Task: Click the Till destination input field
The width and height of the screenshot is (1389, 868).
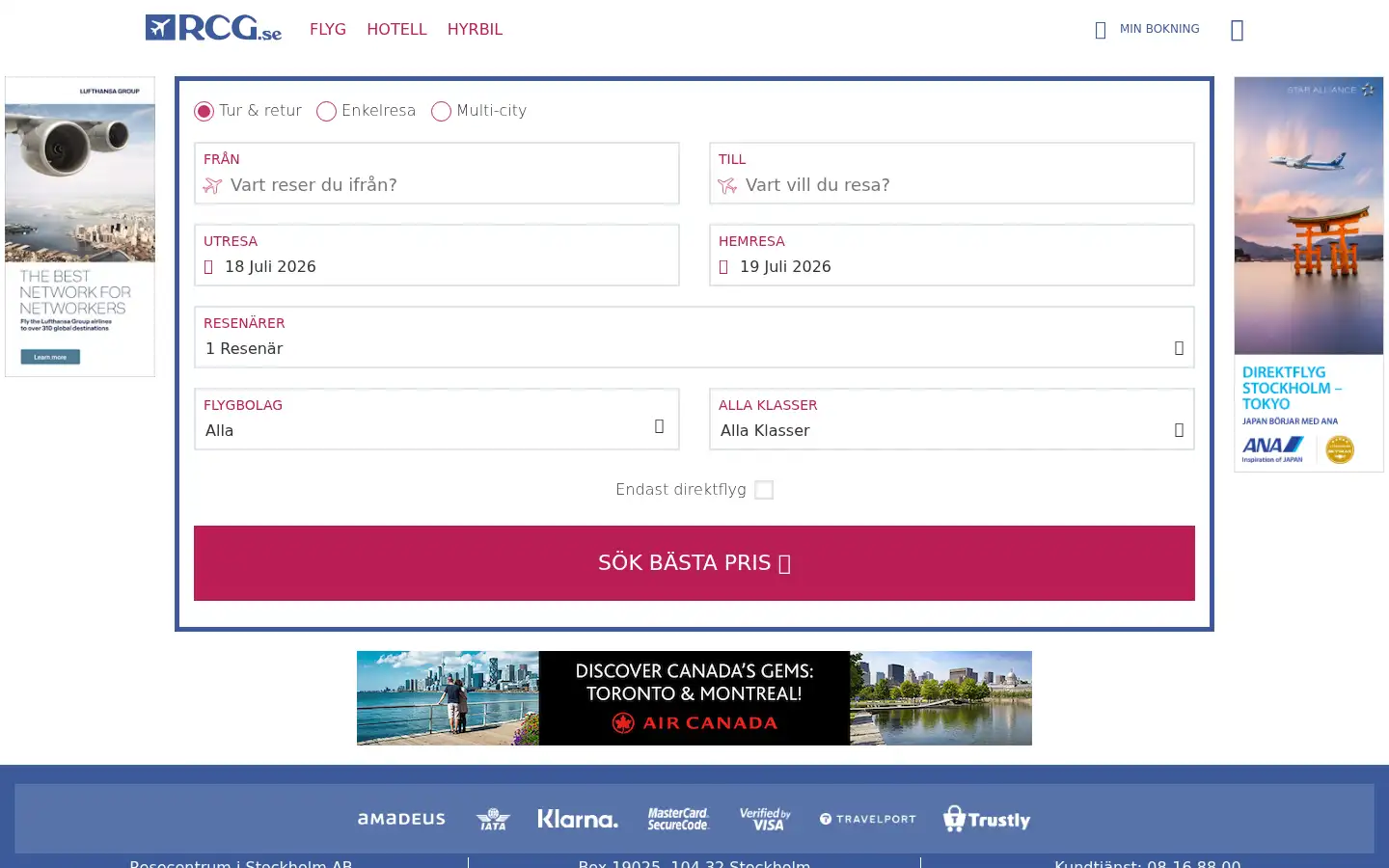Action: (952, 174)
